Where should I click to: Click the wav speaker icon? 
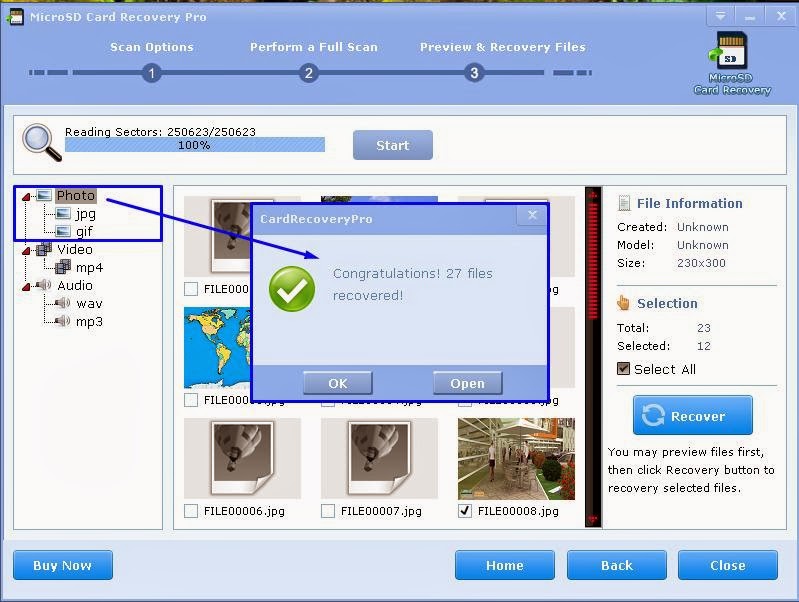point(63,303)
